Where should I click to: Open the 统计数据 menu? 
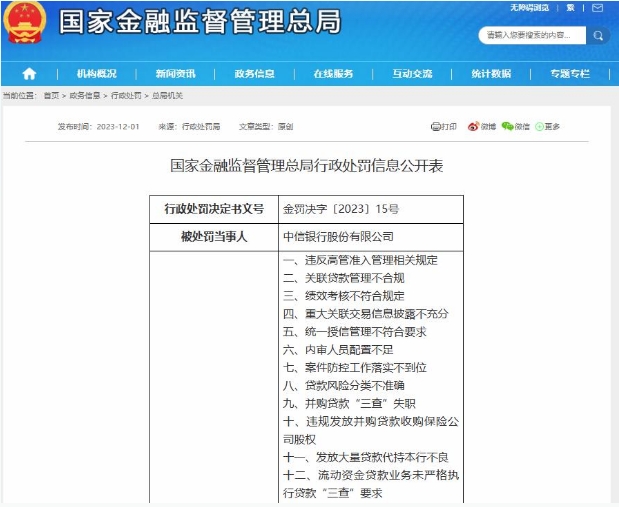491,74
